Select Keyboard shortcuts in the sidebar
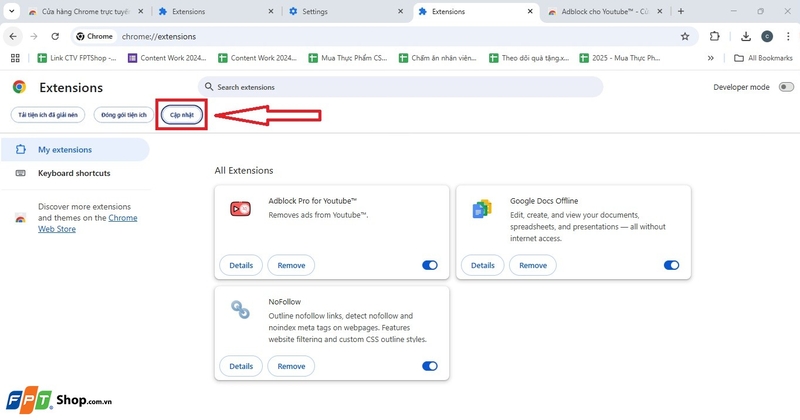Image resolution: width=800 pixels, height=420 pixels. pos(75,173)
